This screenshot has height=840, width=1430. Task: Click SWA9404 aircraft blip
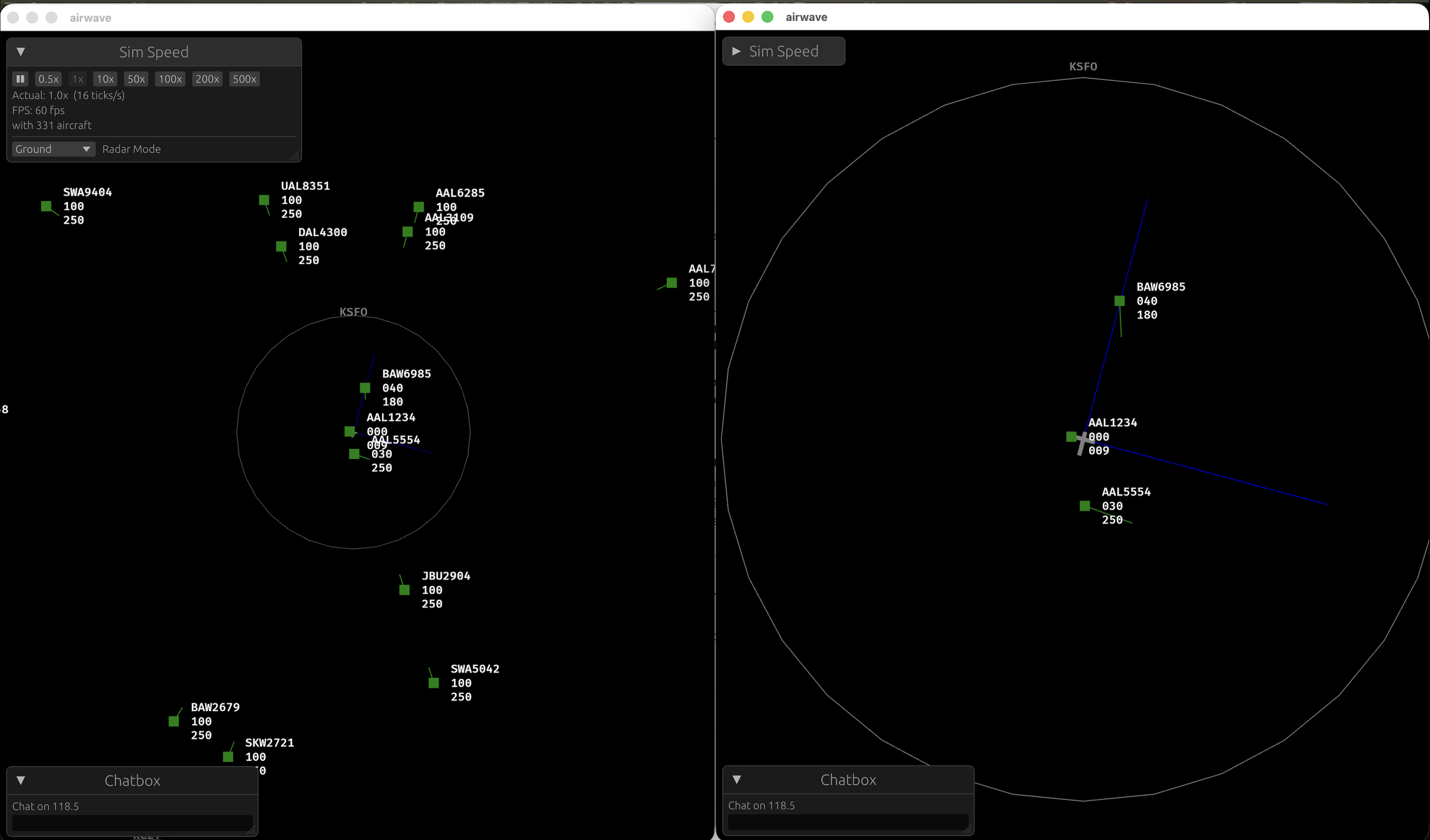click(47, 206)
